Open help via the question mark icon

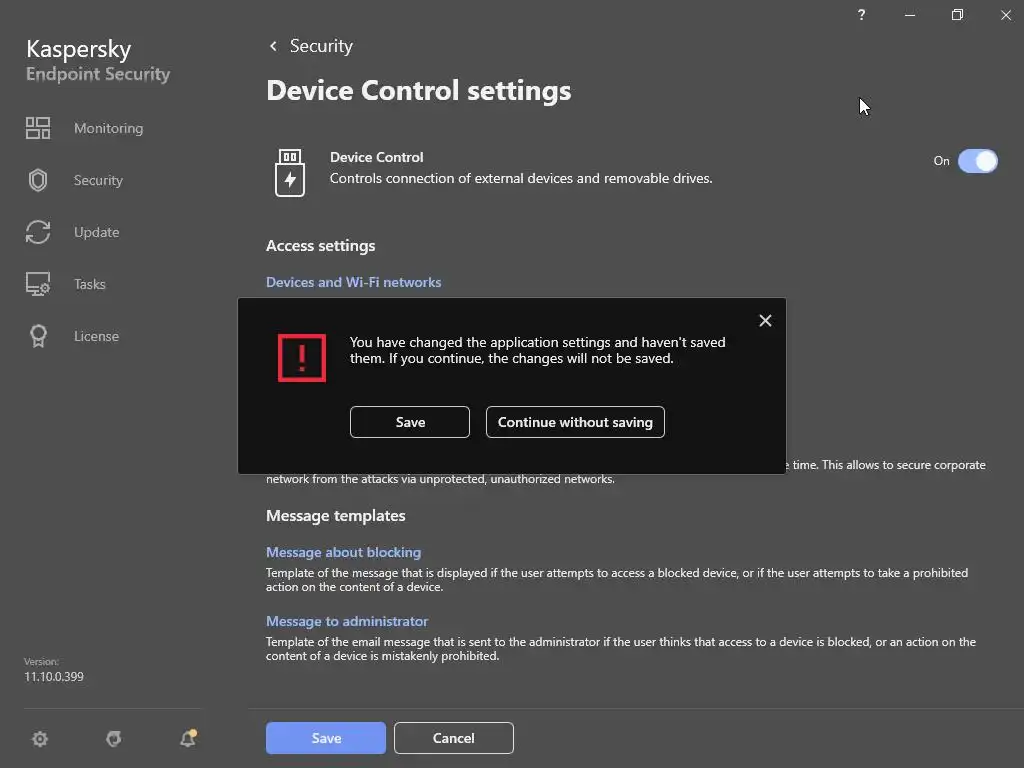tap(861, 14)
